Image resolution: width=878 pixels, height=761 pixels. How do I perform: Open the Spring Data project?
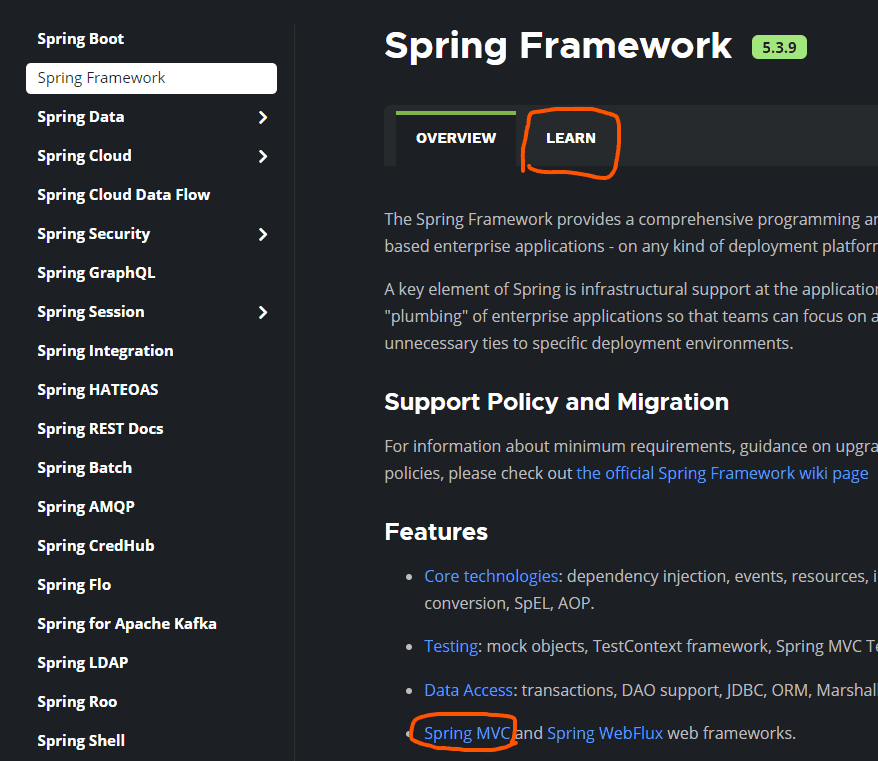pyautogui.click(x=81, y=117)
